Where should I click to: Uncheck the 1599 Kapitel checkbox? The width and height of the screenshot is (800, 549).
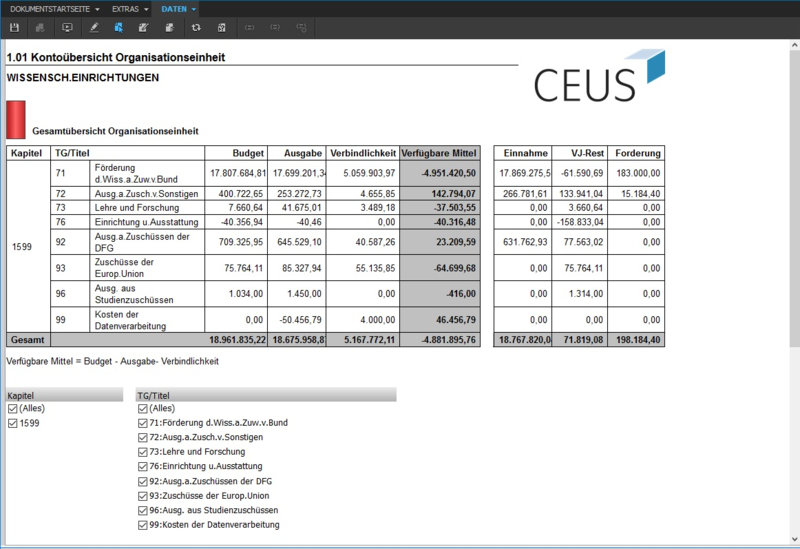coord(12,423)
